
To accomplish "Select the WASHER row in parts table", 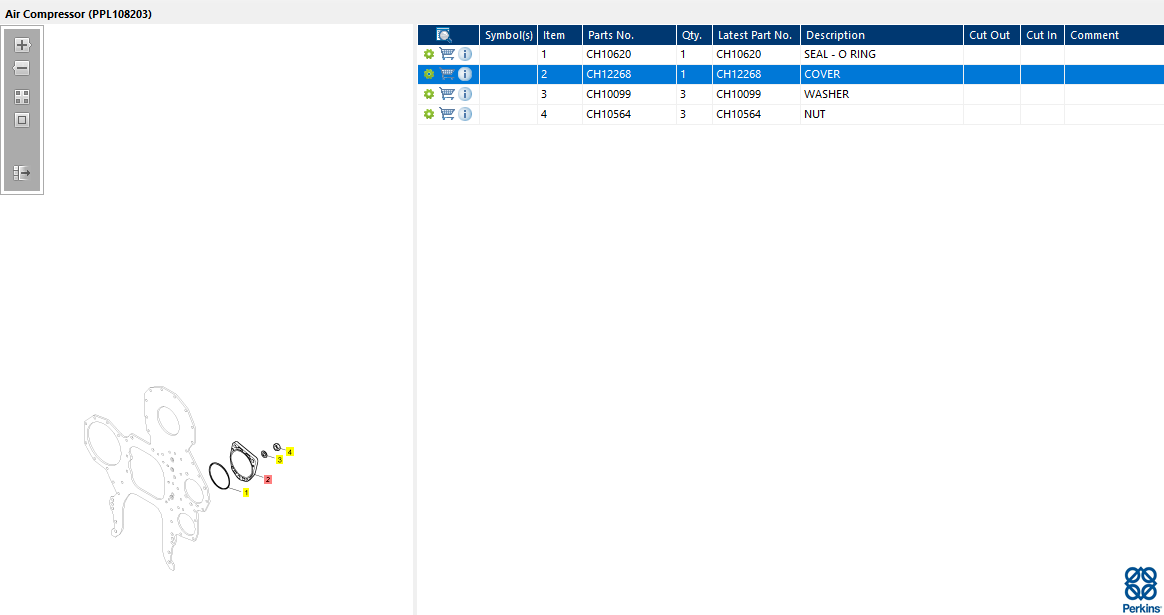I will tap(791, 94).
